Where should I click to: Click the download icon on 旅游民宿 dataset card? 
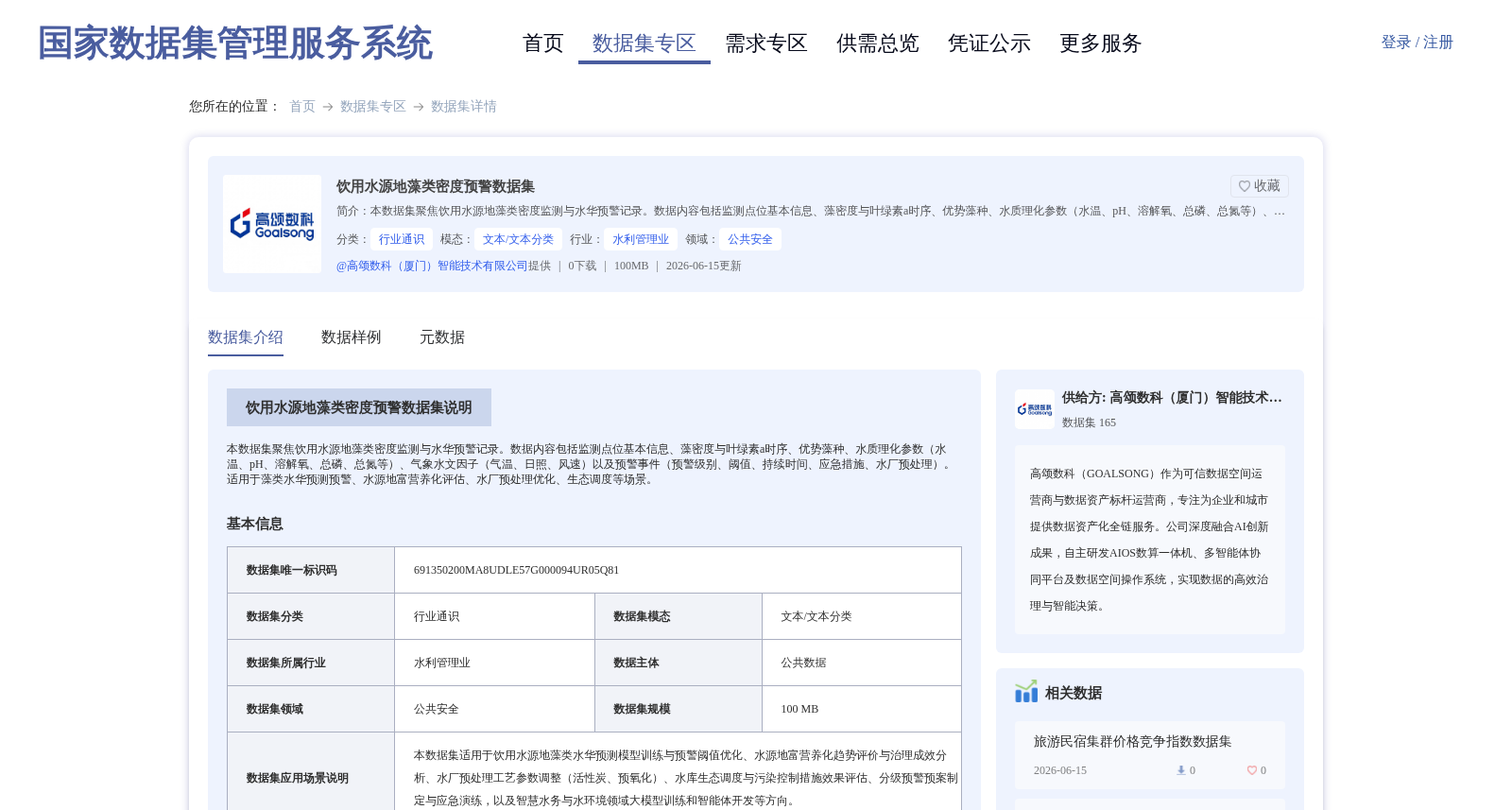click(1181, 770)
